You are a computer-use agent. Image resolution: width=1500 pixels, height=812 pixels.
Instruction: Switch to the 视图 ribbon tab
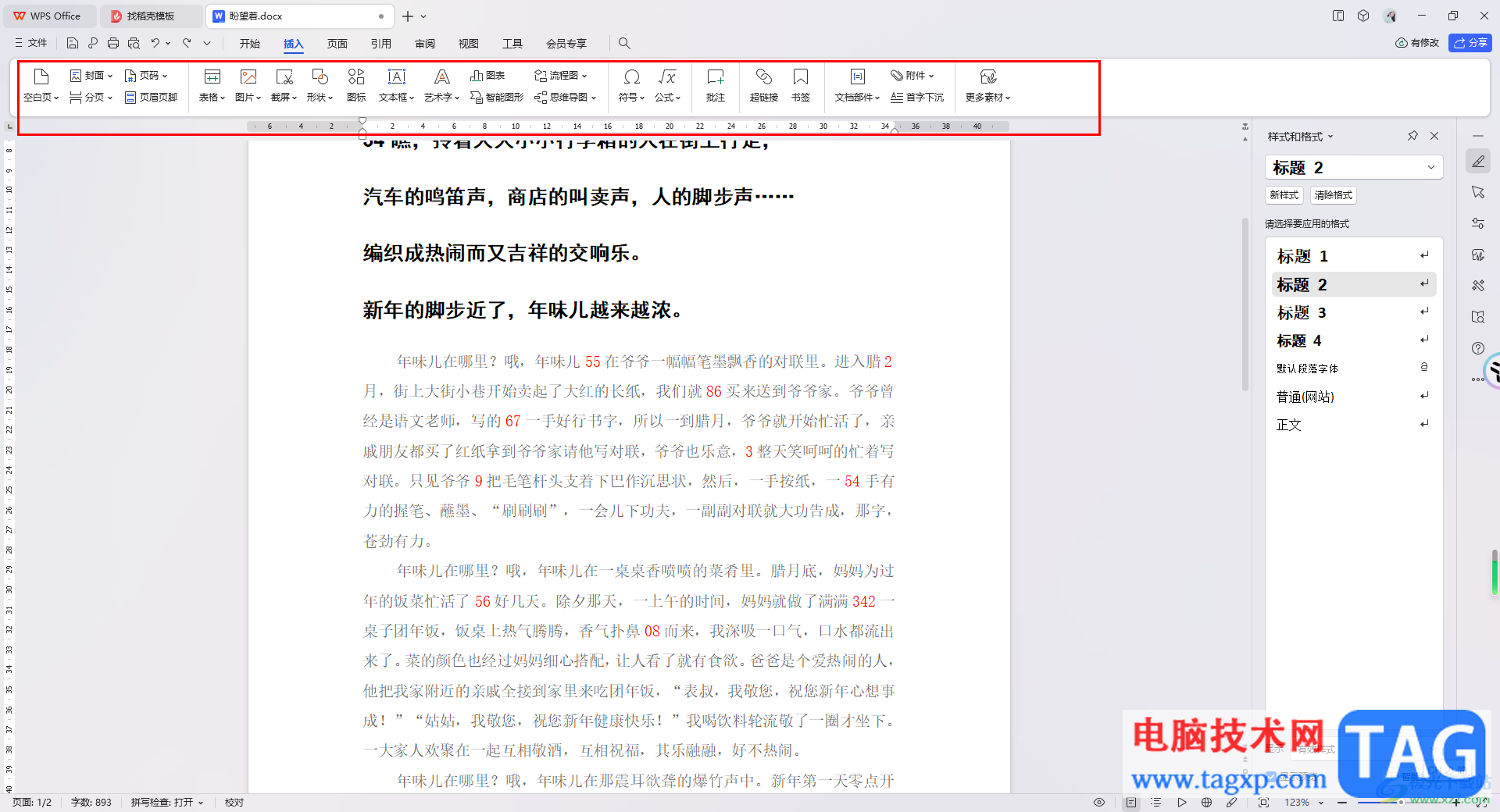click(x=469, y=44)
